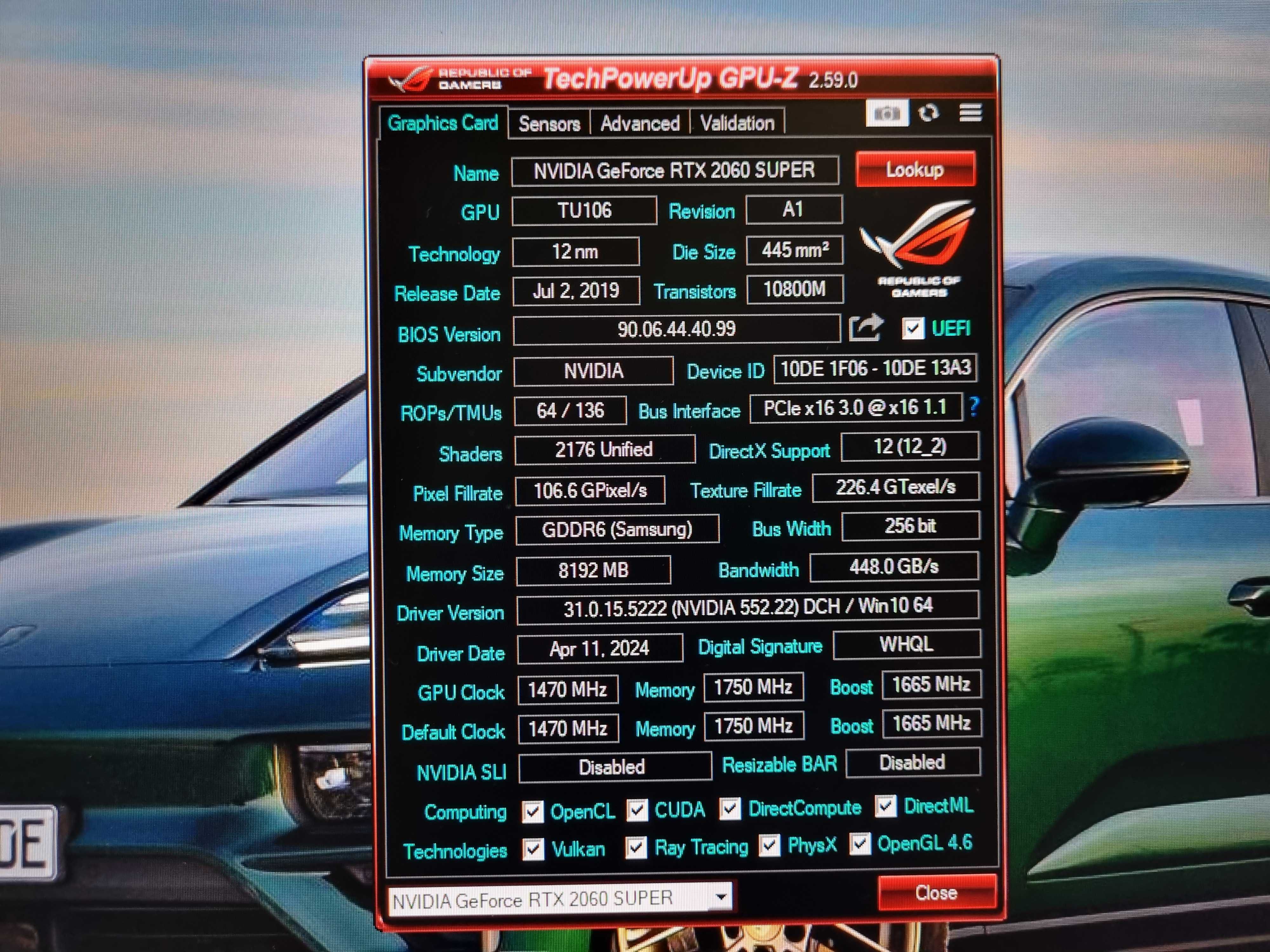1270x952 pixels.
Task: Open the Advanced tab
Action: tap(639, 123)
